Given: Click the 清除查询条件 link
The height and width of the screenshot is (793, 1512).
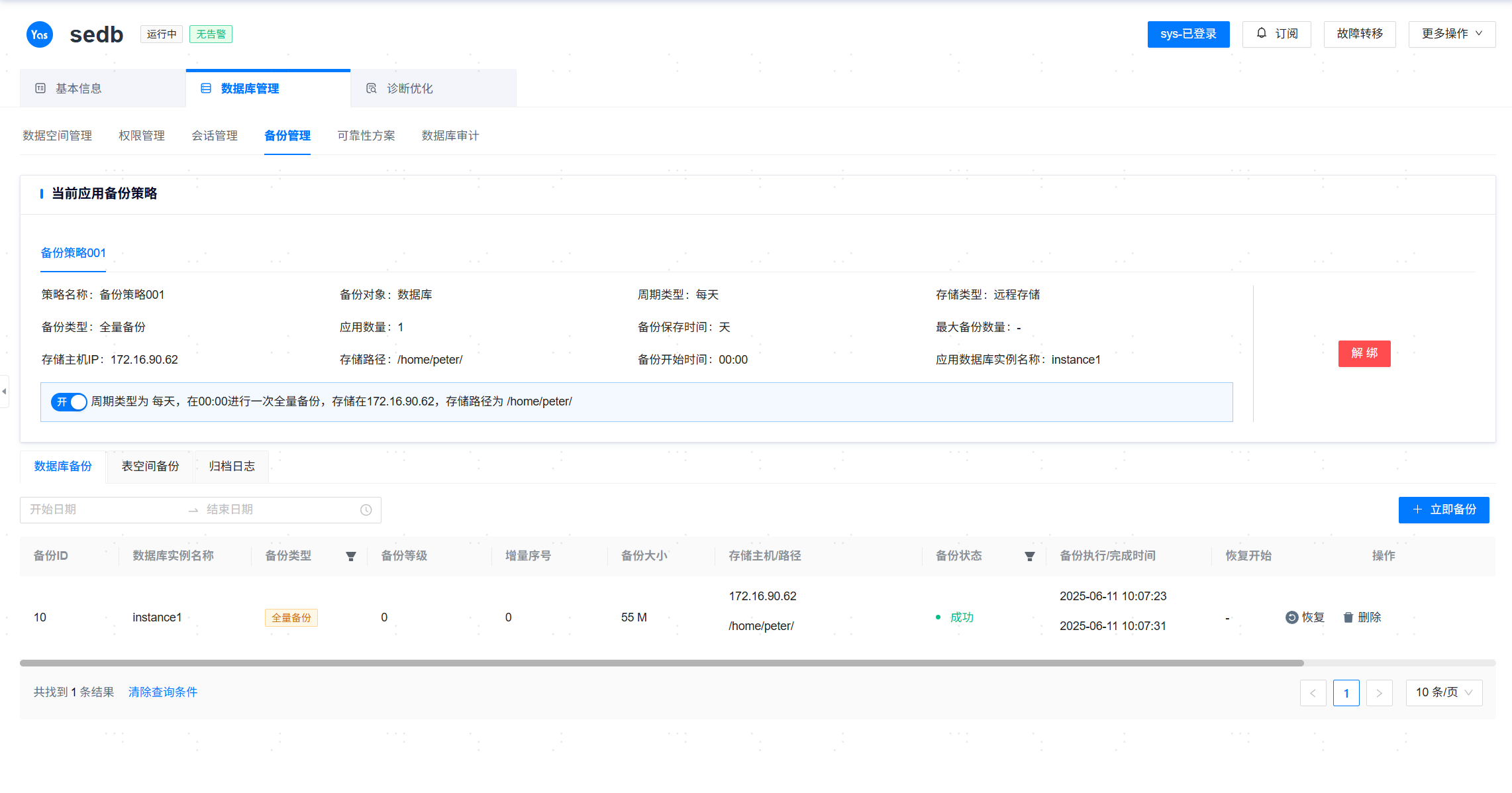Looking at the screenshot, I should [x=163, y=692].
